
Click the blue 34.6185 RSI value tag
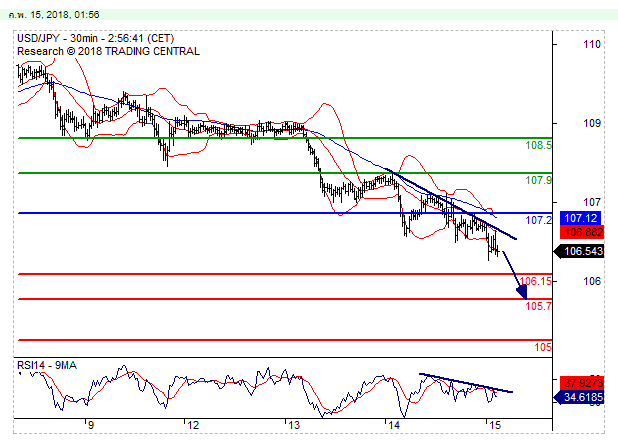pos(580,398)
